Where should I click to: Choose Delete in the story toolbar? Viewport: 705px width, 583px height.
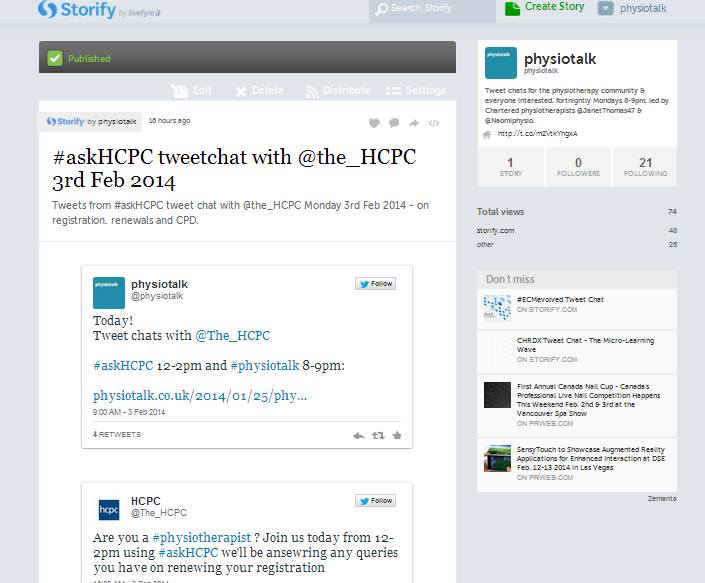[259, 91]
